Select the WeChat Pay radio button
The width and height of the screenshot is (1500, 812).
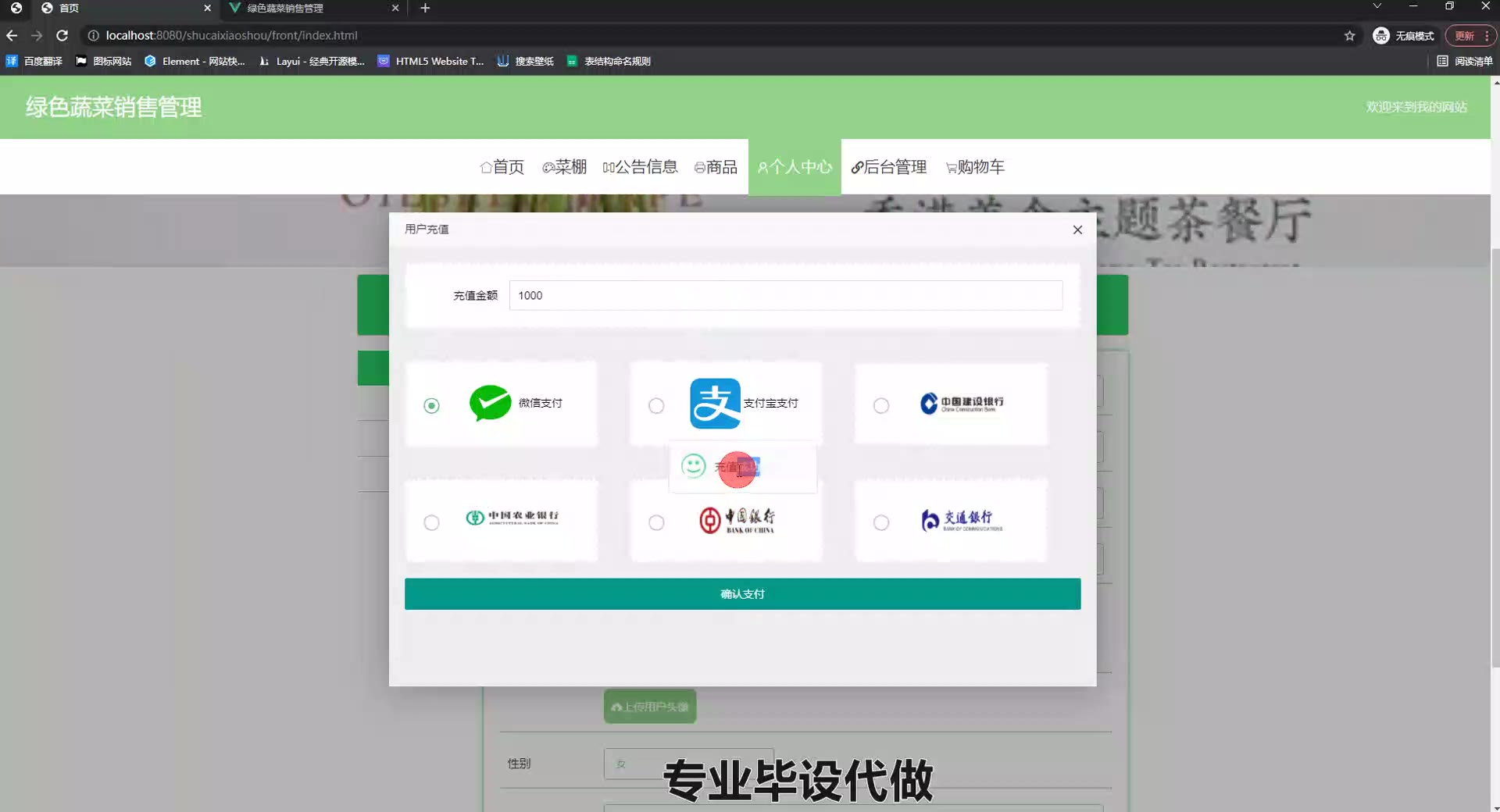click(431, 405)
